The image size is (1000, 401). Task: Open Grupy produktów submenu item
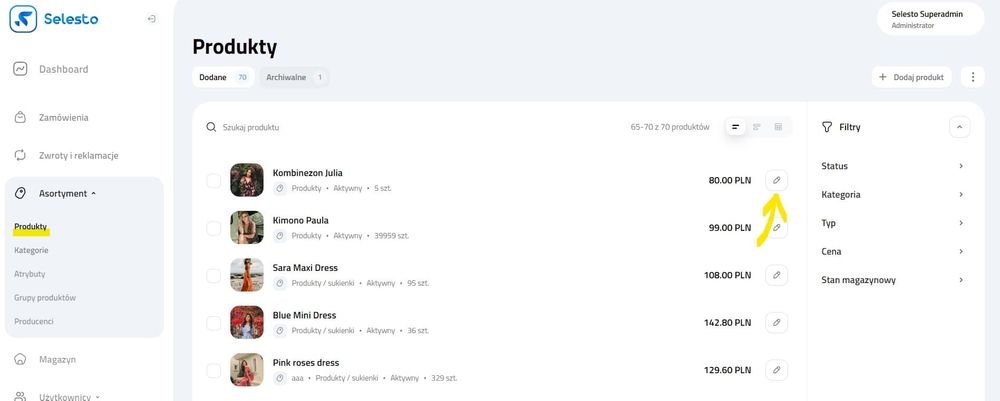pyautogui.click(x=45, y=298)
